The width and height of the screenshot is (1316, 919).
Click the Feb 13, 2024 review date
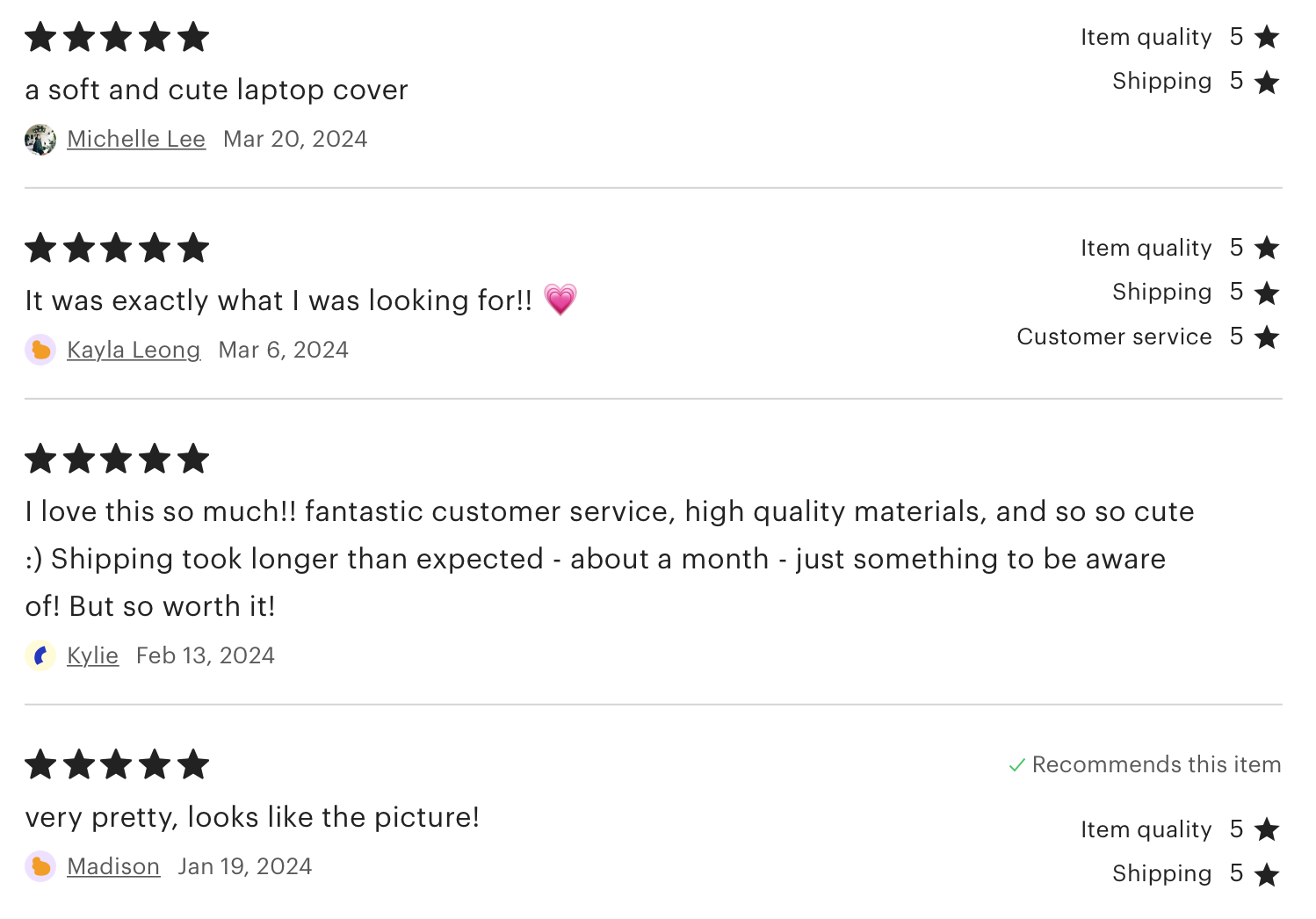click(x=206, y=655)
